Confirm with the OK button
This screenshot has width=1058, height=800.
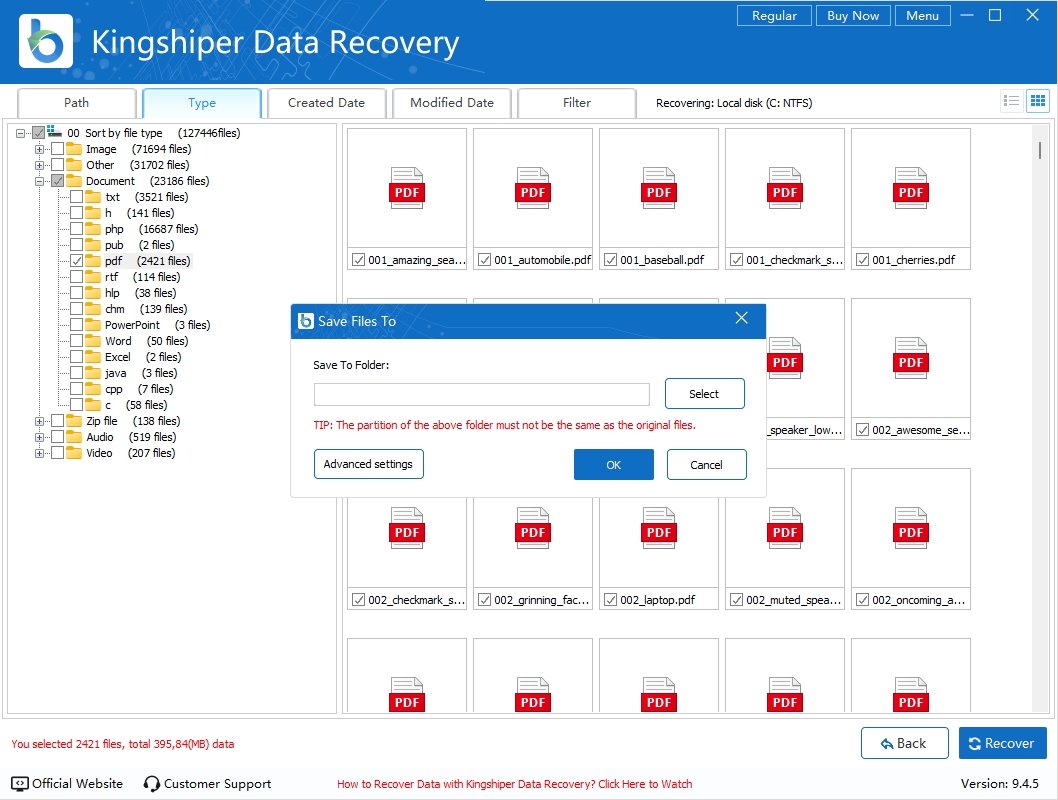(x=613, y=465)
